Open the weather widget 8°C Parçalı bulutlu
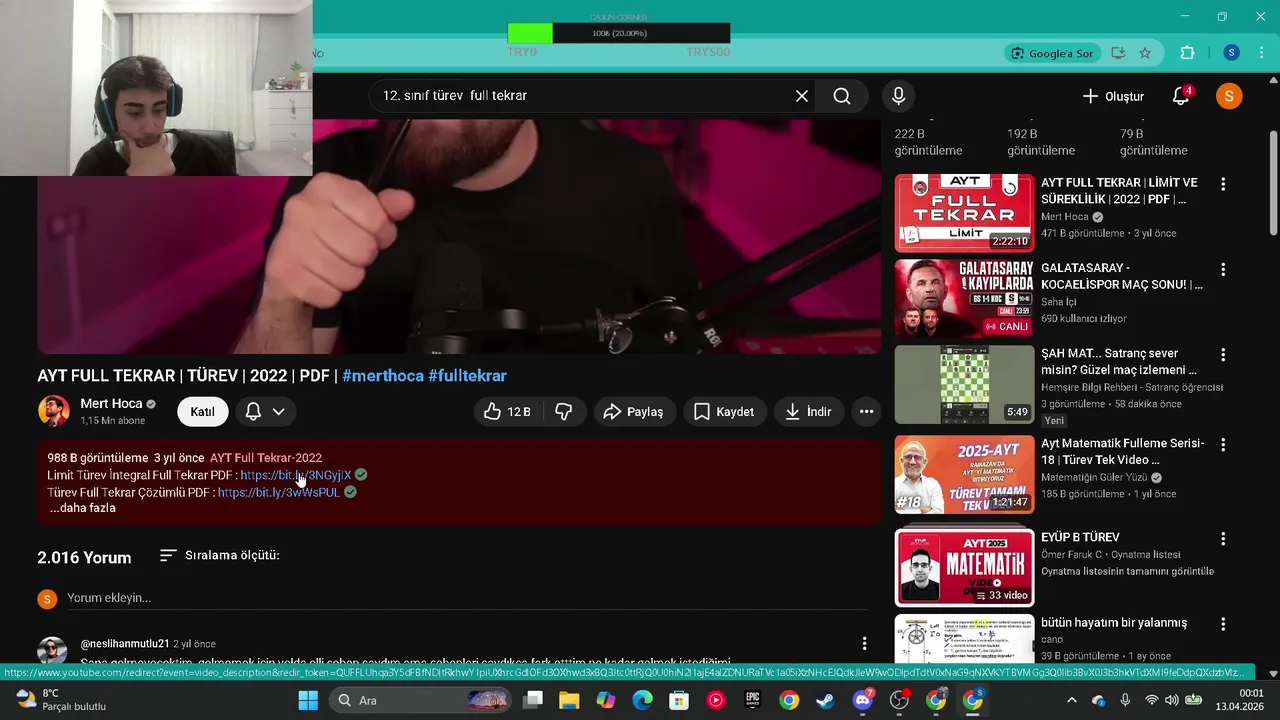Image resolution: width=1280 pixels, height=720 pixels. point(61,700)
